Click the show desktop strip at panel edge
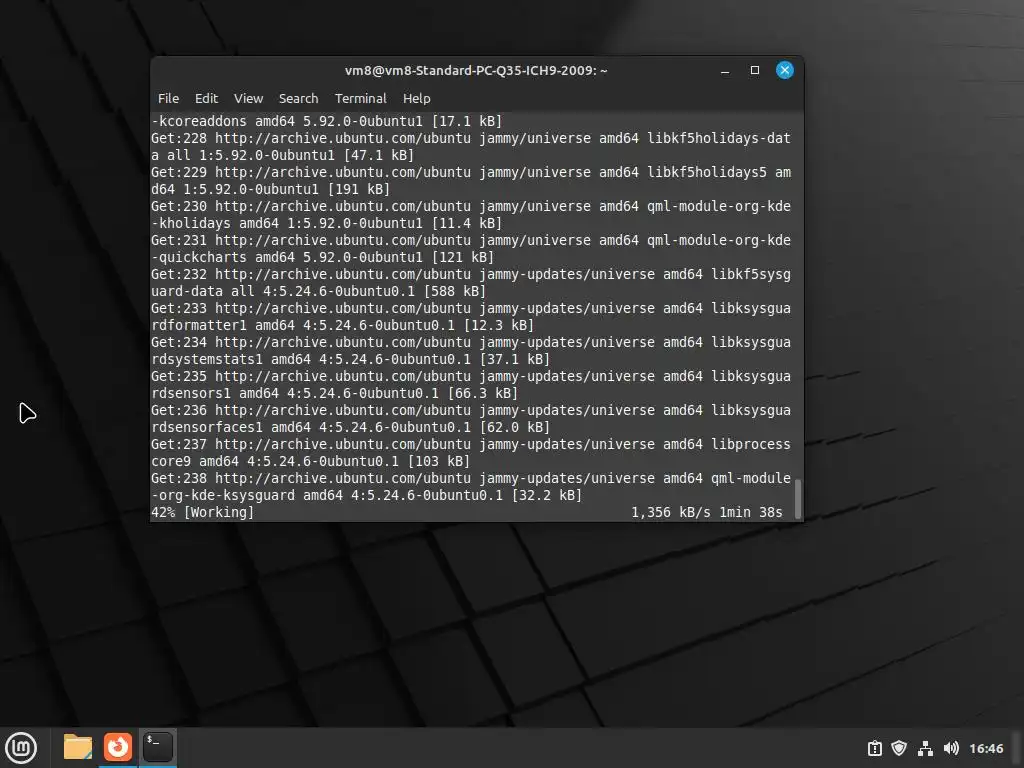 pos(1017,748)
